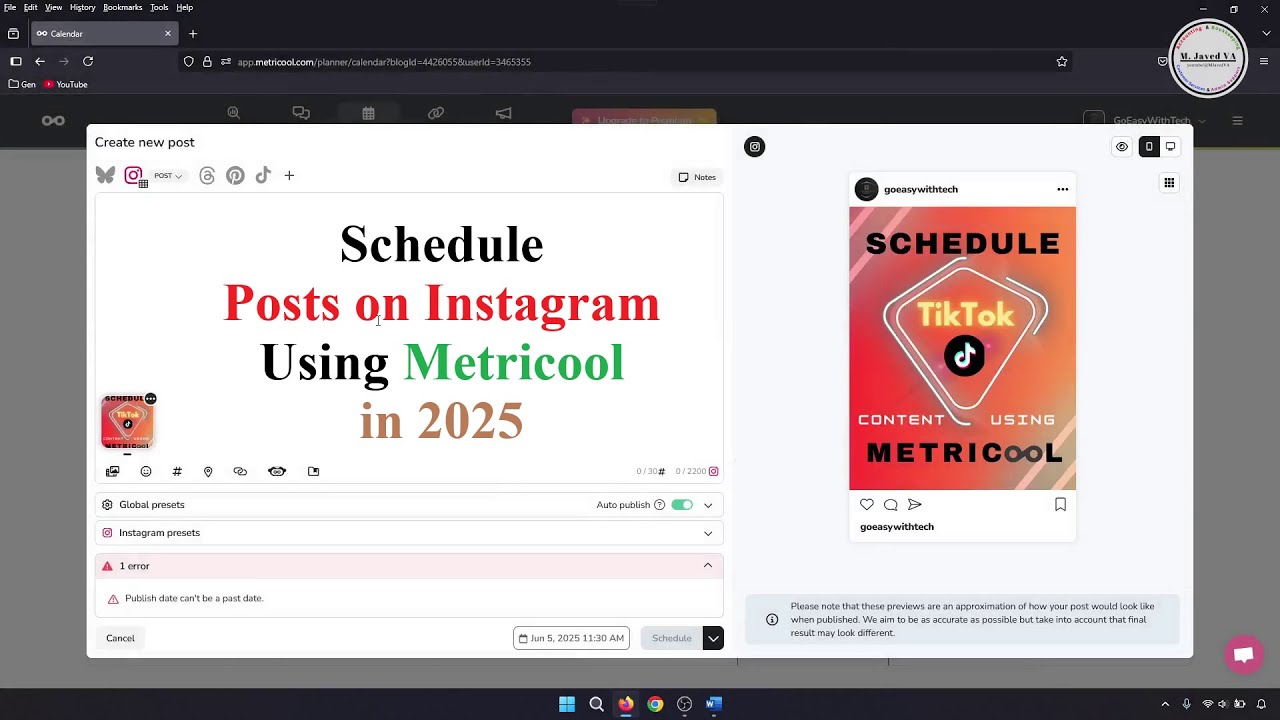Viewport: 1280px width, 720px height.
Task: Open Google Chrome from the taskbar
Action: click(x=655, y=704)
